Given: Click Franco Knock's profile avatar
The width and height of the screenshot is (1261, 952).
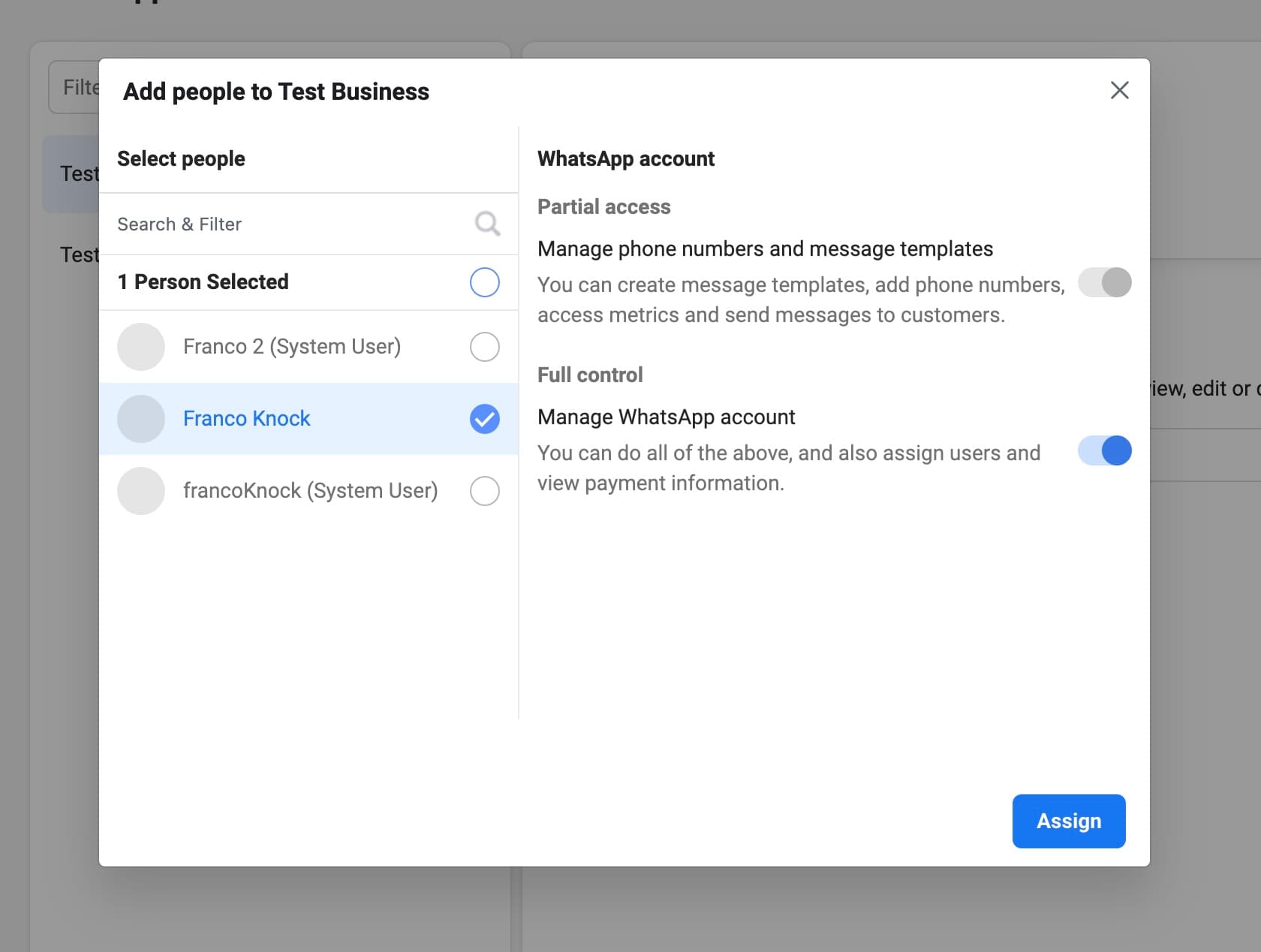Looking at the screenshot, I should [x=140, y=419].
